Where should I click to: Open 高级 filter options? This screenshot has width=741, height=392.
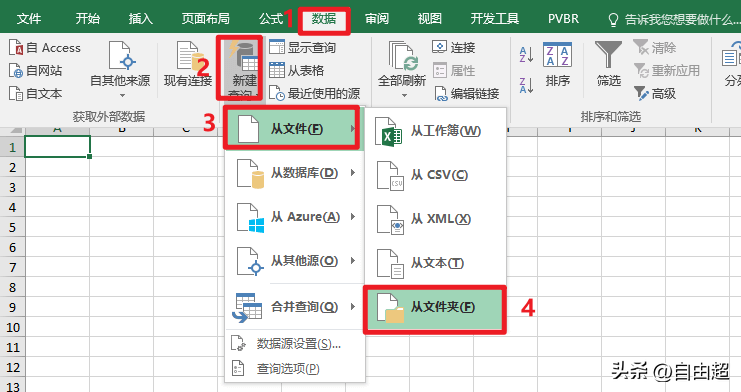pos(655,93)
